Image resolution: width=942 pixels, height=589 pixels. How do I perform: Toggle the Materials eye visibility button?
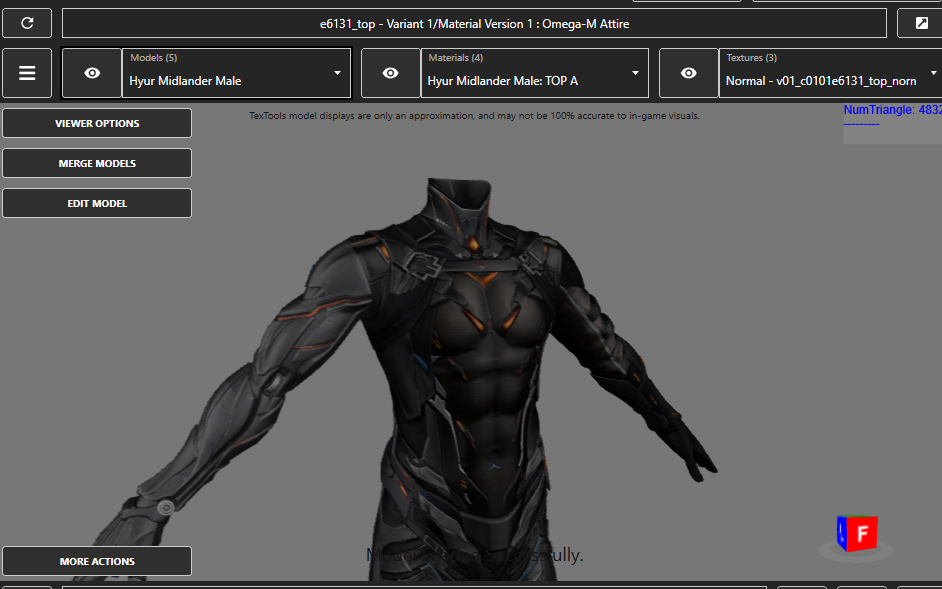pyautogui.click(x=390, y=73)
